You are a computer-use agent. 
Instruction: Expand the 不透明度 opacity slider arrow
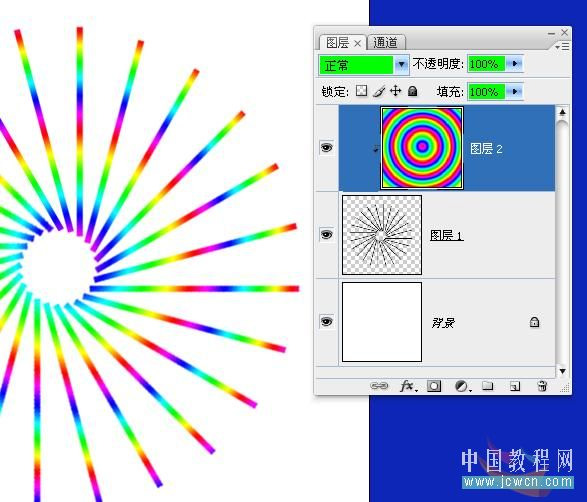[x=515, y=64]
